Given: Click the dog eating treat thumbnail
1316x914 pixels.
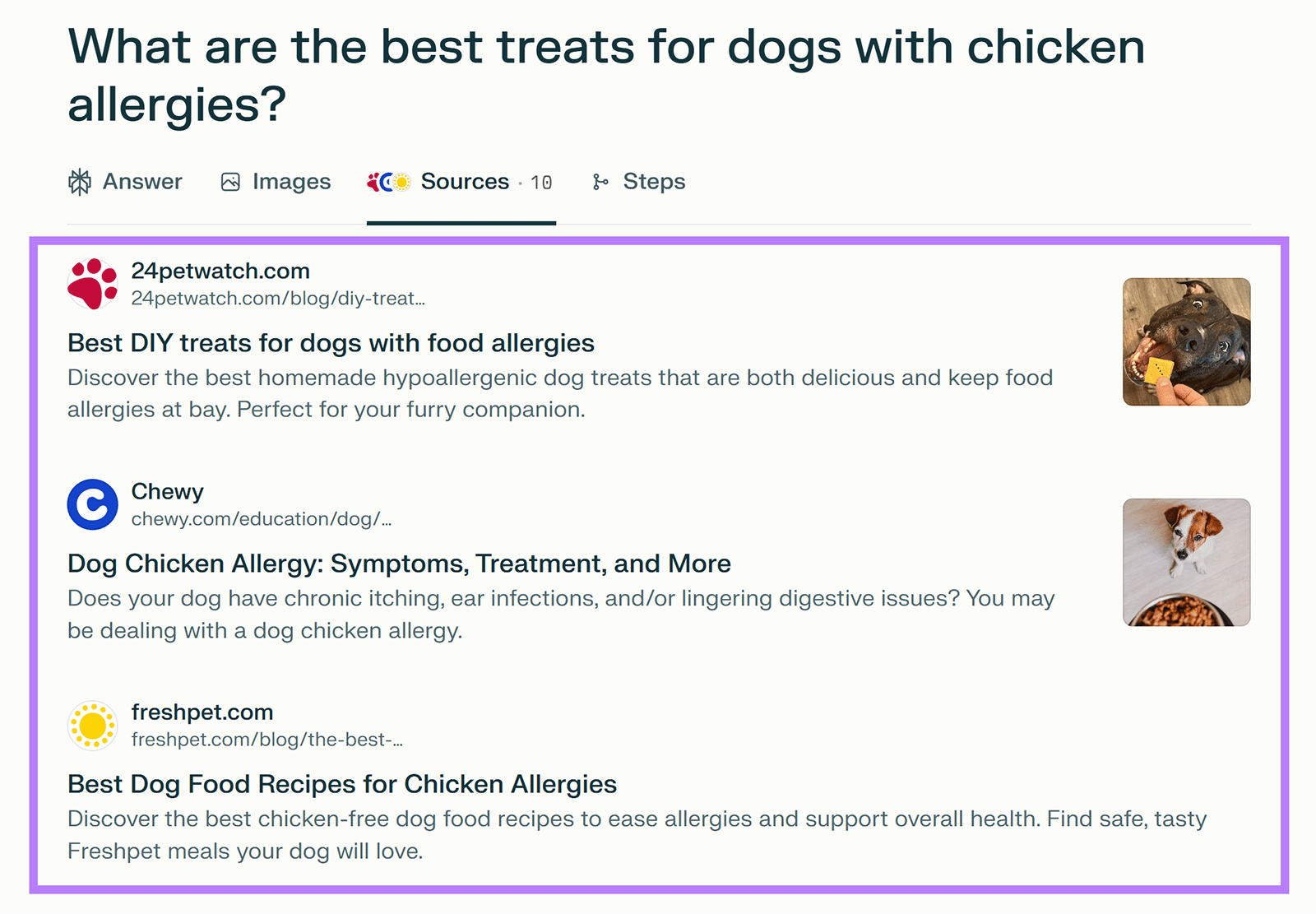Looking at the screenshot, I should [1186, 340].
